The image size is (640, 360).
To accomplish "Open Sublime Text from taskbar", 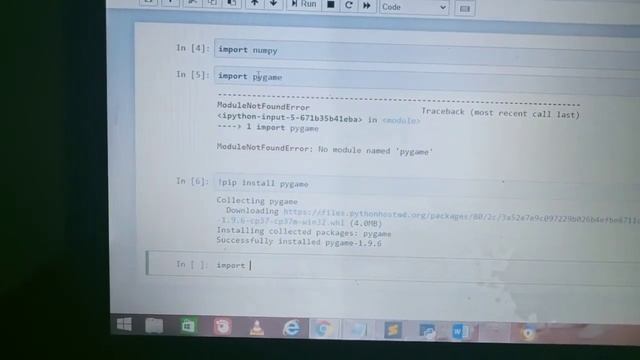I will pos(393,330).
